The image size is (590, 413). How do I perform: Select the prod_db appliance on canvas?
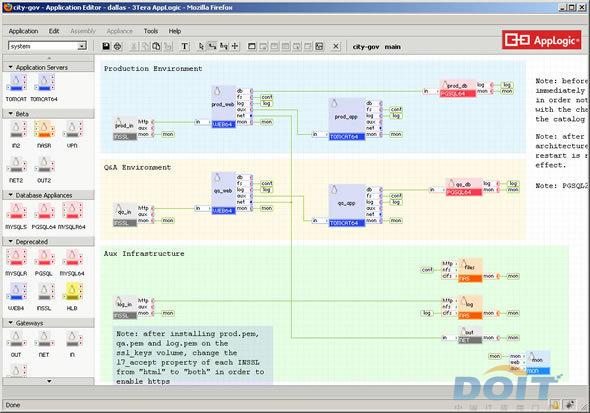(x=458, y=88)
